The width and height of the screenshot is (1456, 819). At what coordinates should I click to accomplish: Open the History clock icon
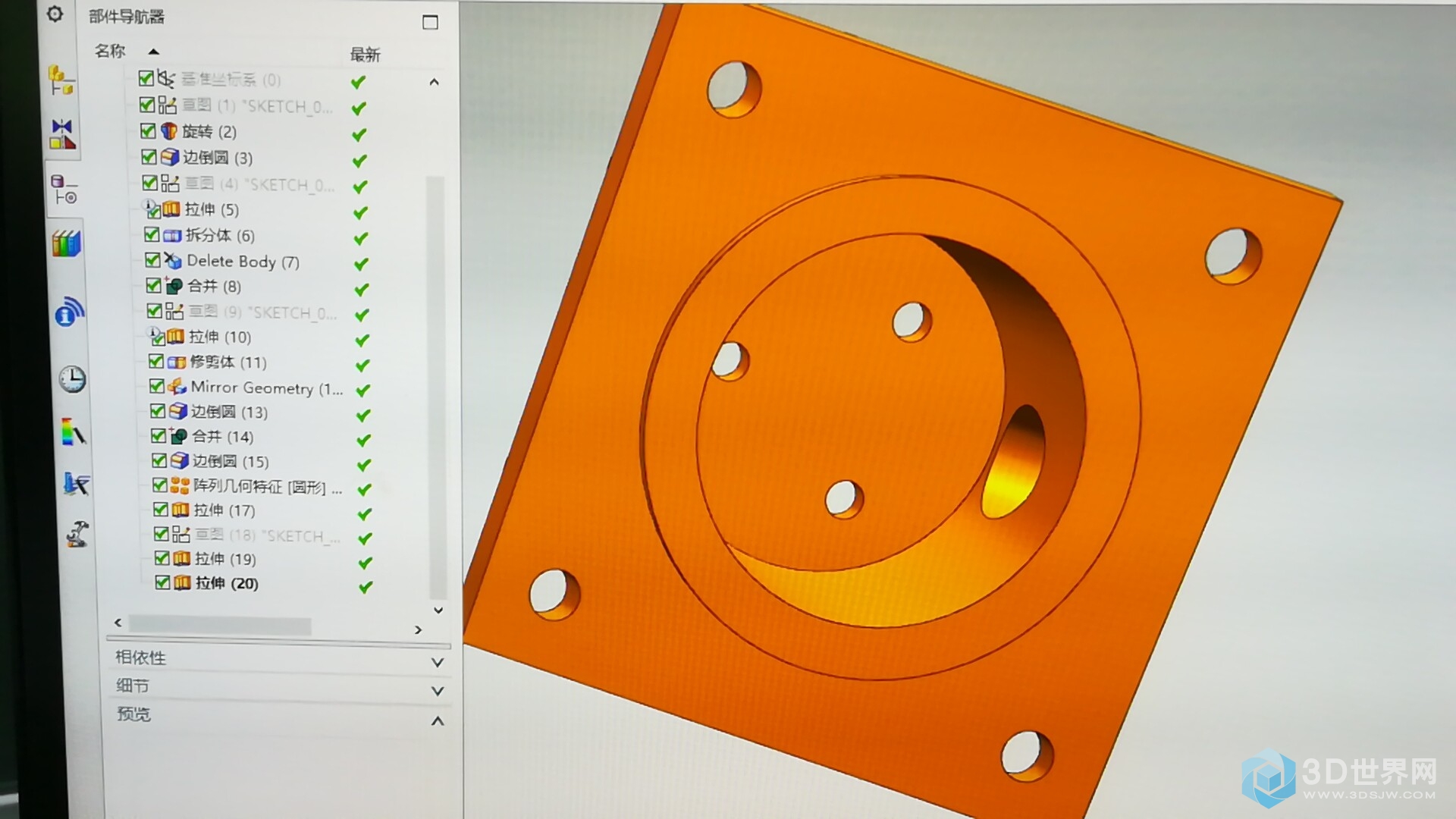pos(72,378)
